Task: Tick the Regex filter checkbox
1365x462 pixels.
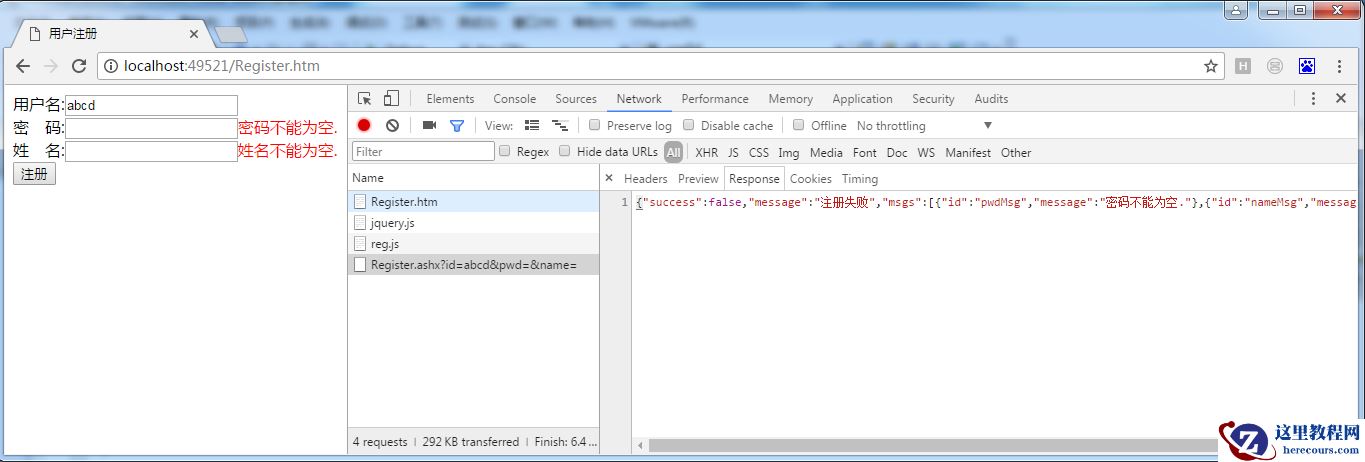Action: point(505,151)
